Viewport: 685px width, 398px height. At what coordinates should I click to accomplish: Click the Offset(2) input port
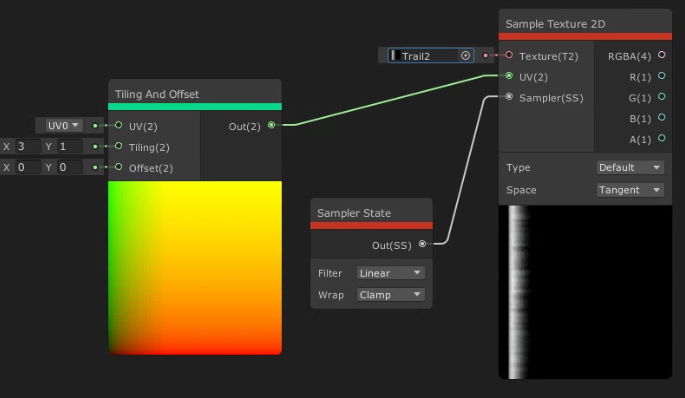(118, 167)
